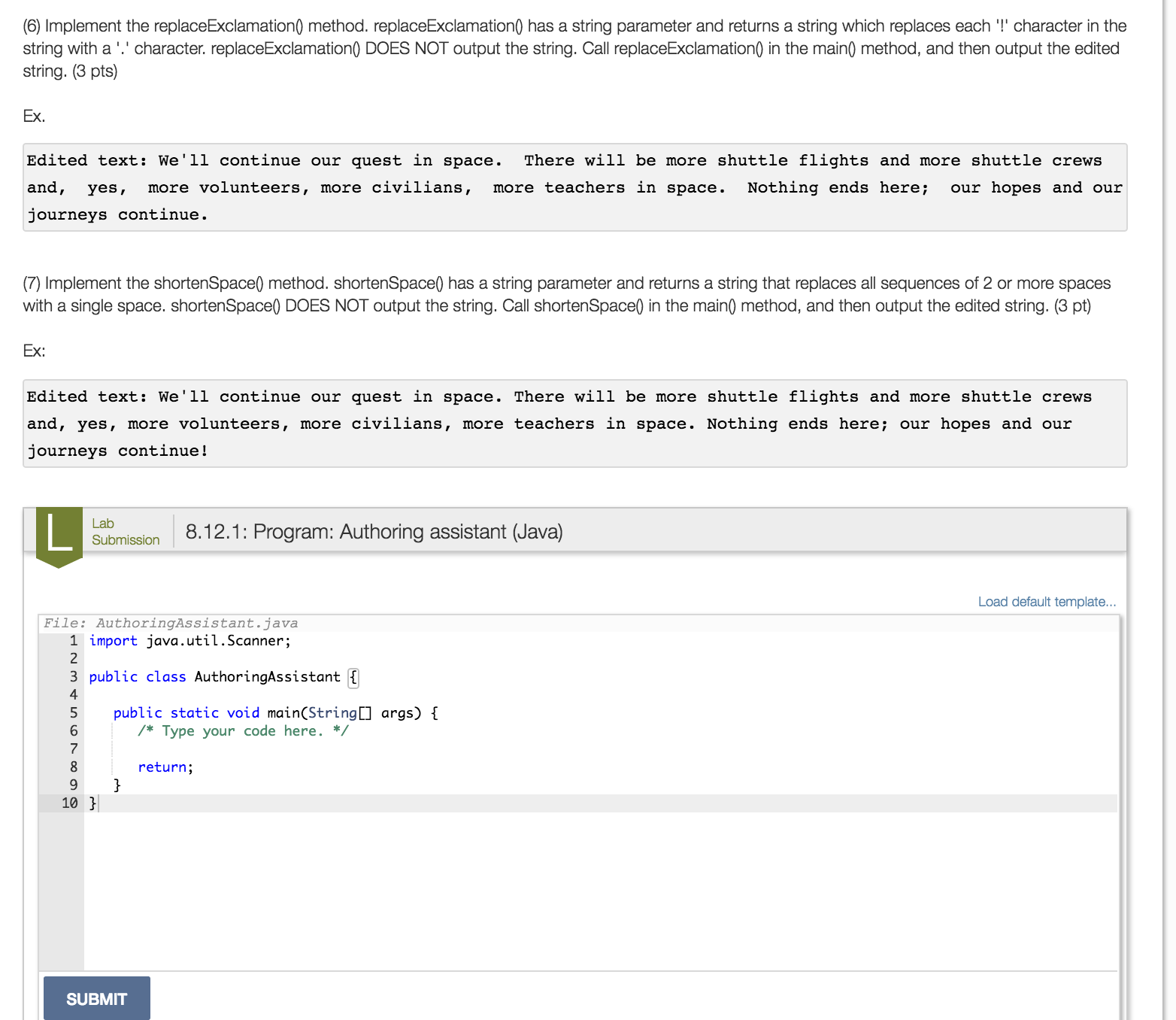
Task: Place cursor in the code comment on line 6
Action: tap(242, 730)
